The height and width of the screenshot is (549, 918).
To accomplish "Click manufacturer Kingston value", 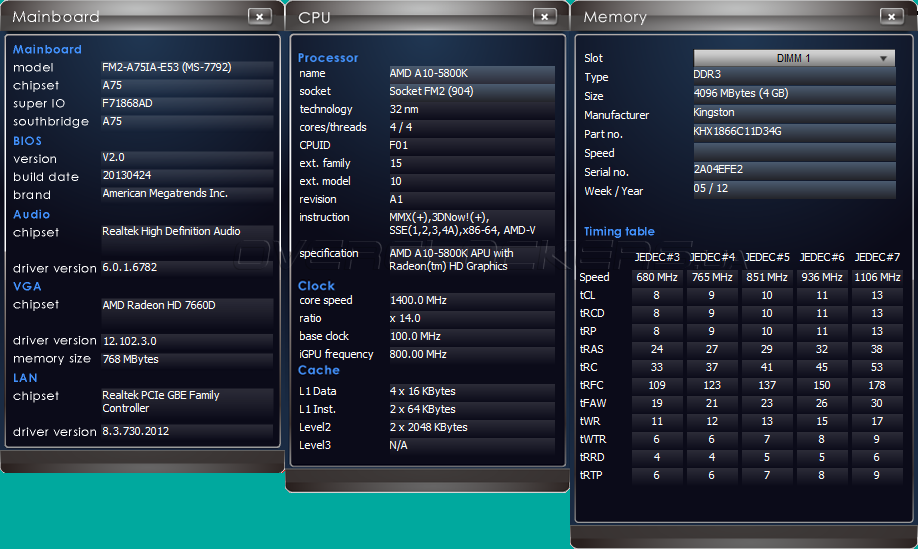I will coord(794,112).
